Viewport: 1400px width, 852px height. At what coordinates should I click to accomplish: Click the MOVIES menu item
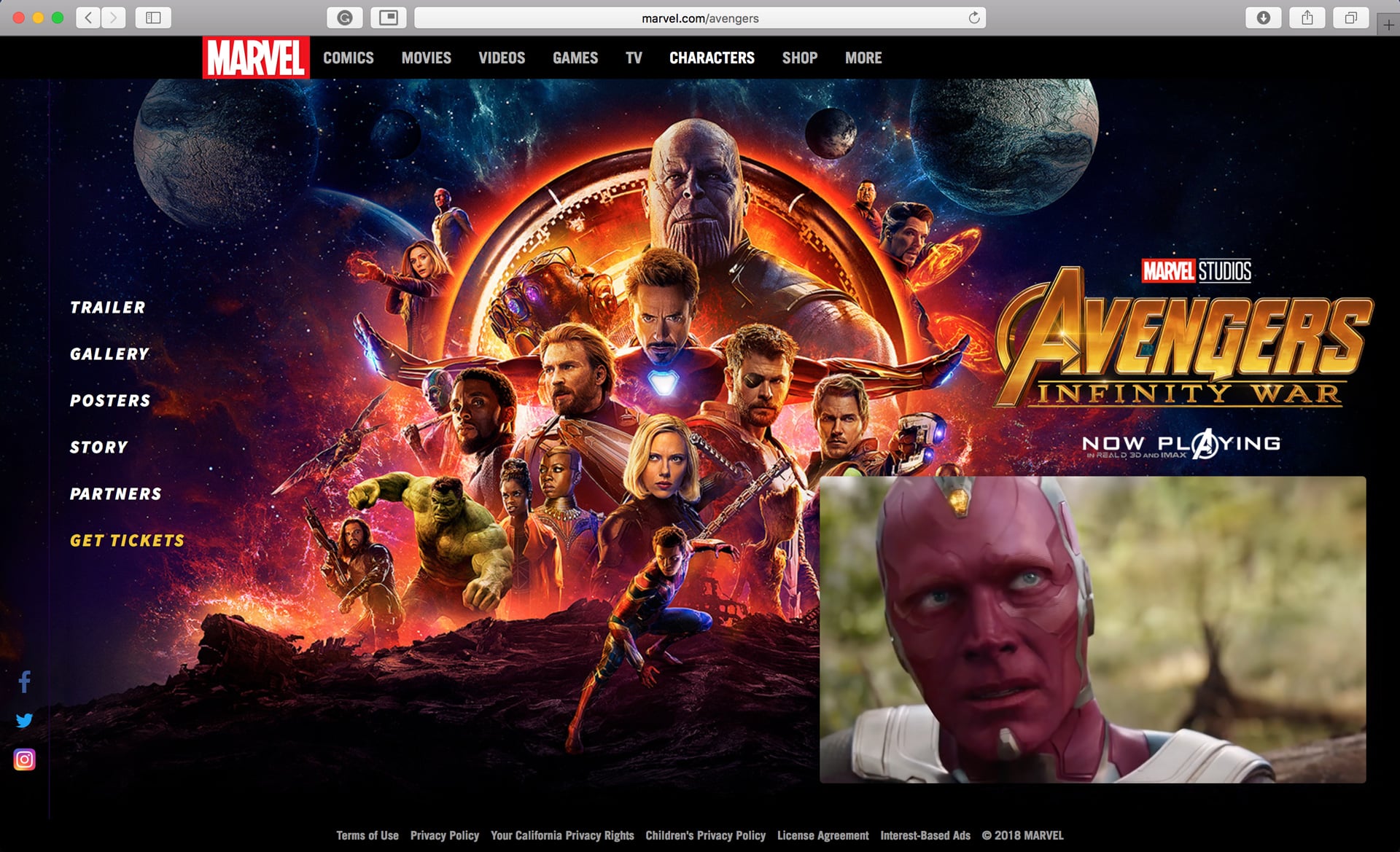click(425, 58)
